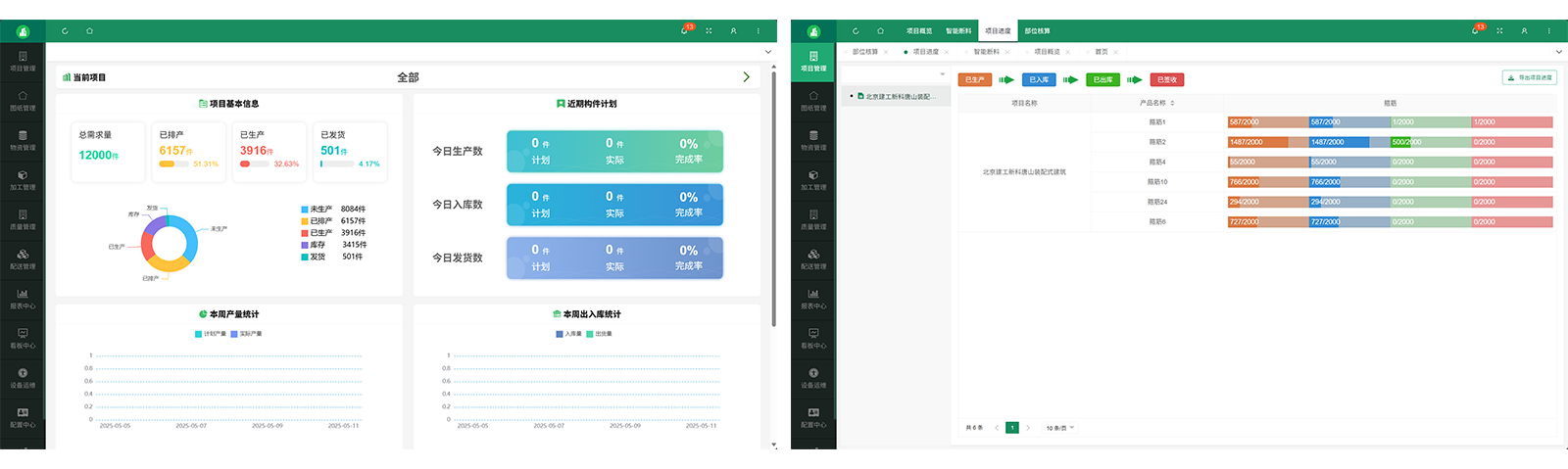Expand the 当前项目 selector arrow next to 全部

[x=746, y=76]
